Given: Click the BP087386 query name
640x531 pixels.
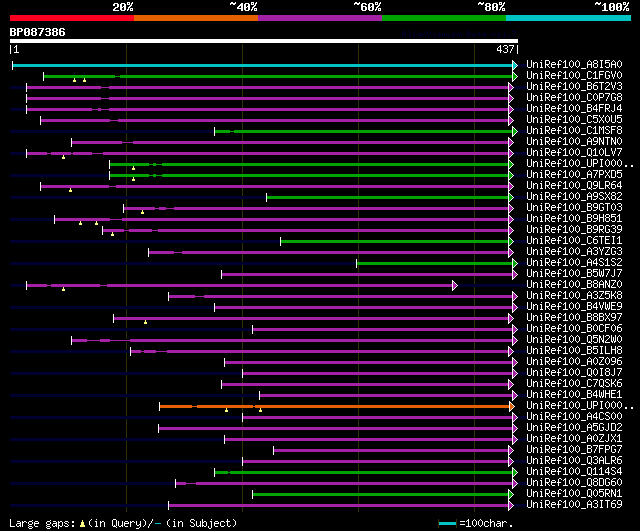Looking at the screenshot, I should pyautogui.click(x=38, y=32).
